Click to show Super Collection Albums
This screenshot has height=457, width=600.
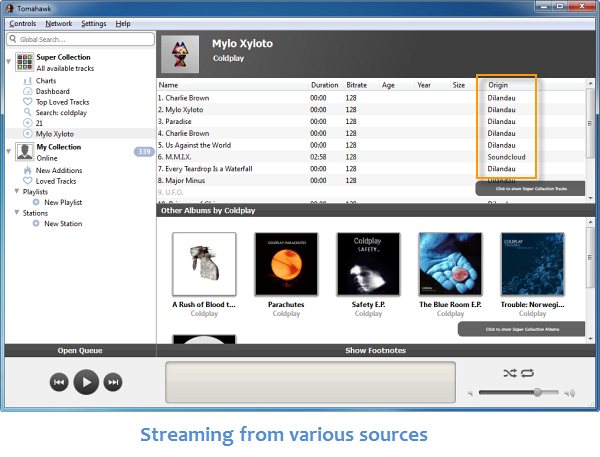(x=522, y=329)
